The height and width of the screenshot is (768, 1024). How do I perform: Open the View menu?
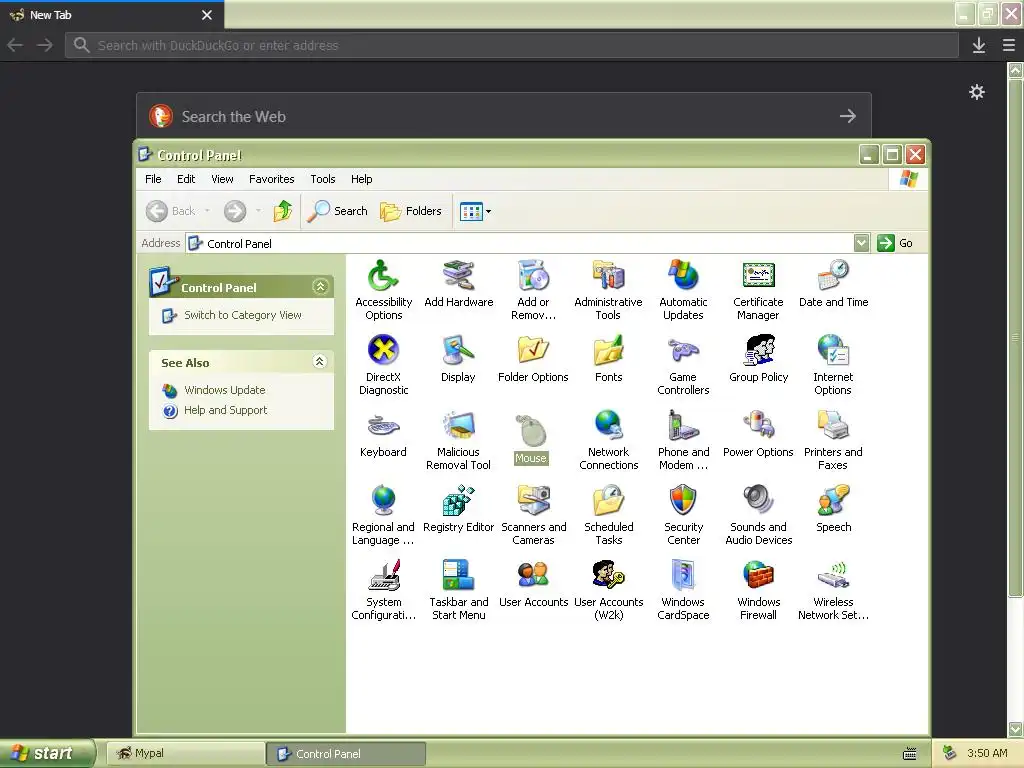pos(222,179)
